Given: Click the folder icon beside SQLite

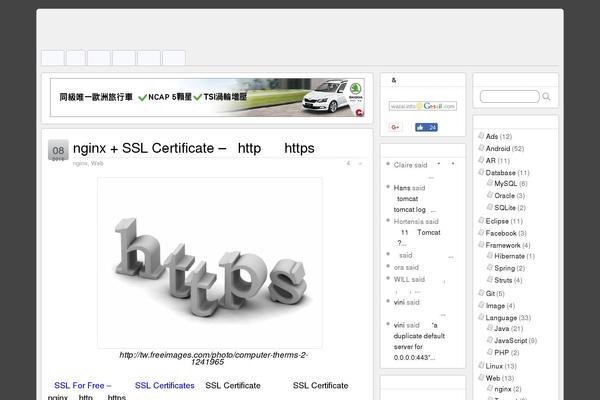Looking at the screenshot, I should [x=490, y=207].
